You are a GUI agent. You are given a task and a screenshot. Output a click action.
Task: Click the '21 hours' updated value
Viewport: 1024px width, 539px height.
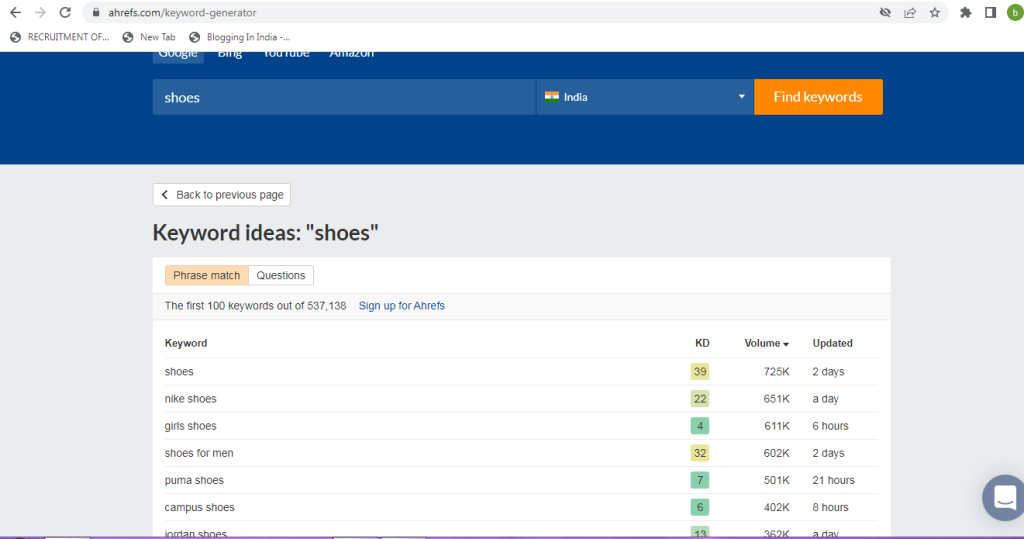pyautogui.click(x=833, y=480)
